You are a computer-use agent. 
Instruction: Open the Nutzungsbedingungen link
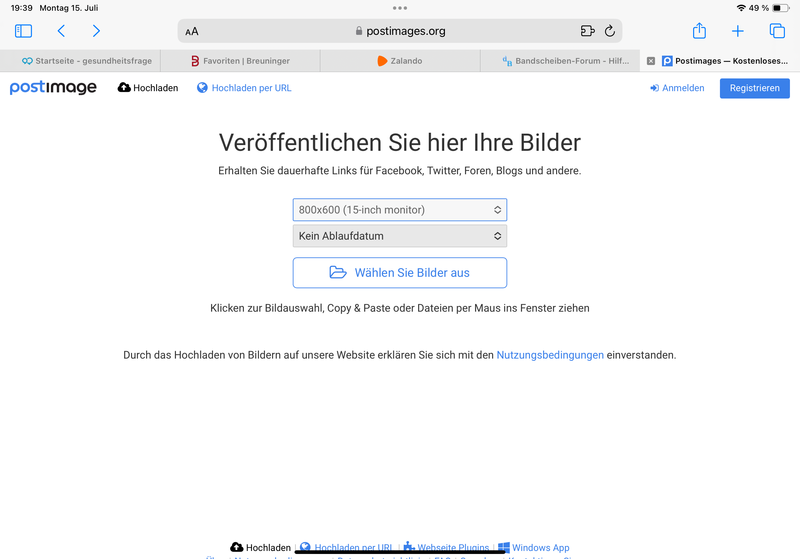pyautogui.click(x=550, y=355)
